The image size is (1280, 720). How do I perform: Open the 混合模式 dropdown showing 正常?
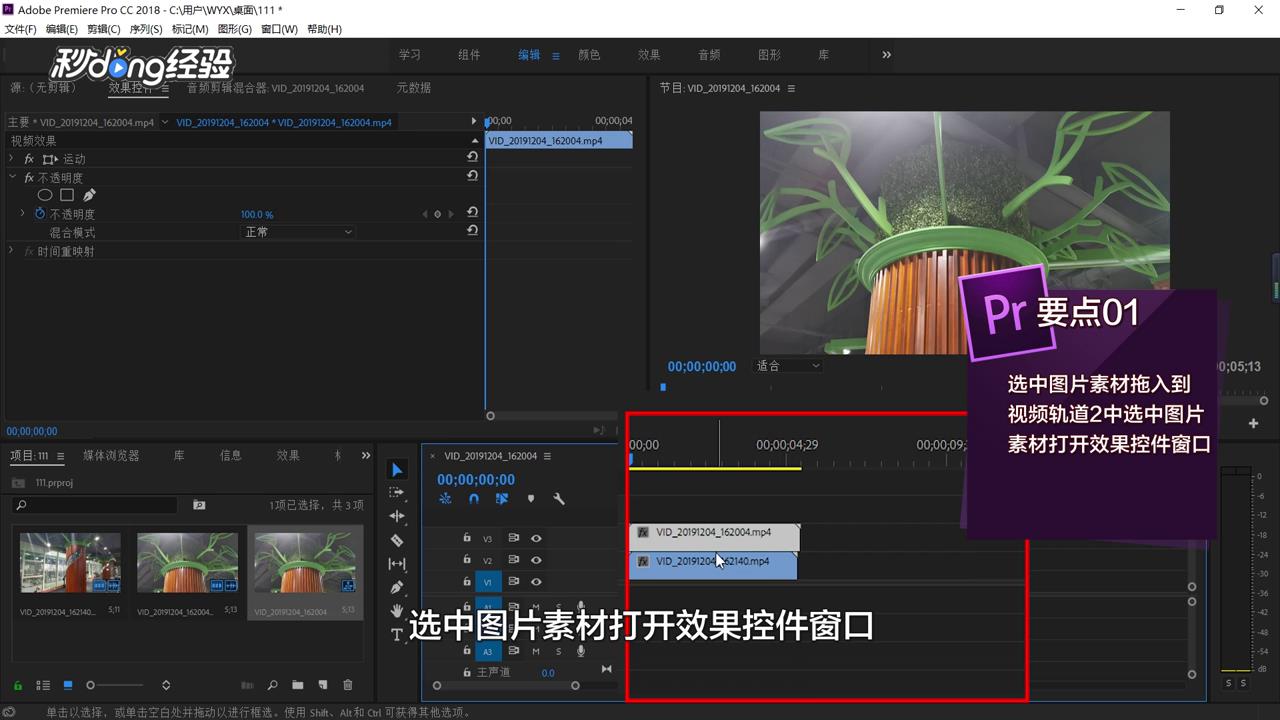pos(299,232)
